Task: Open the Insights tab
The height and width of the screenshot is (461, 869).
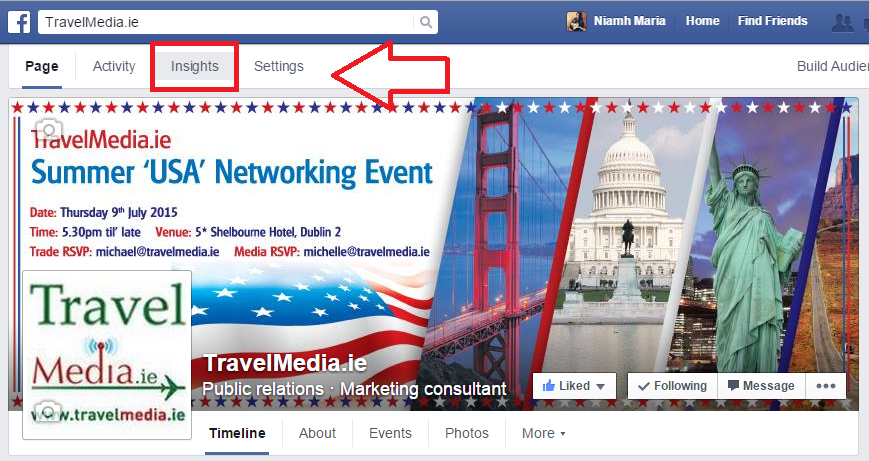Action: pos(195,66)
